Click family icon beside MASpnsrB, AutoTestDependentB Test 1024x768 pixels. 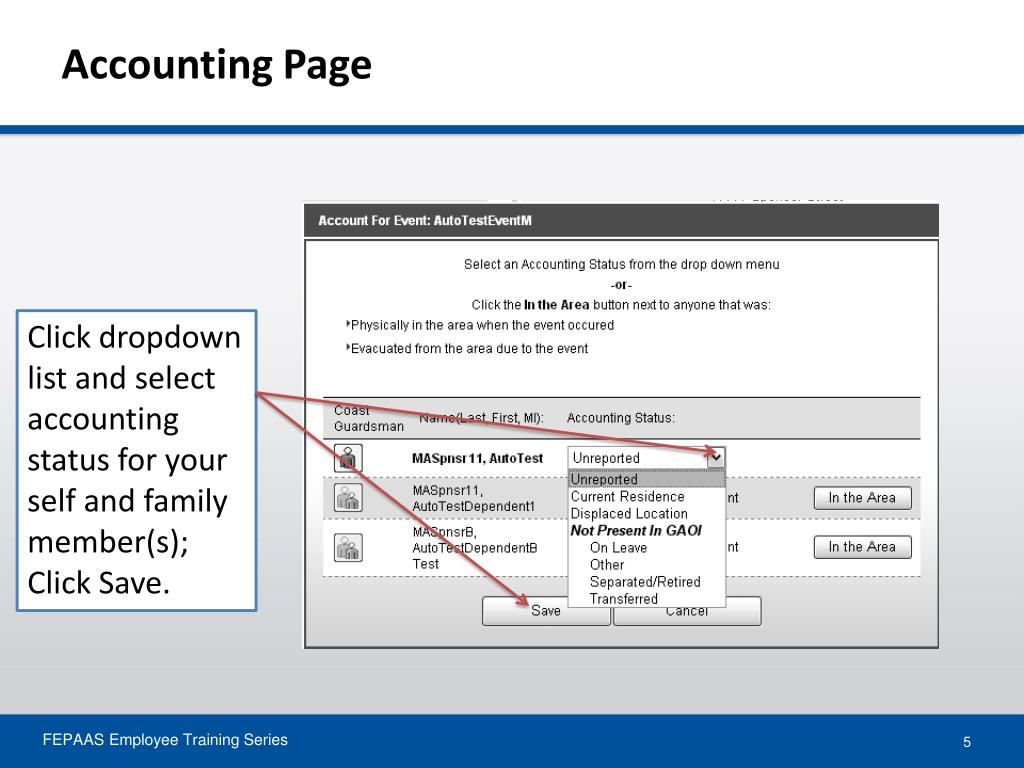coord(348,547)
